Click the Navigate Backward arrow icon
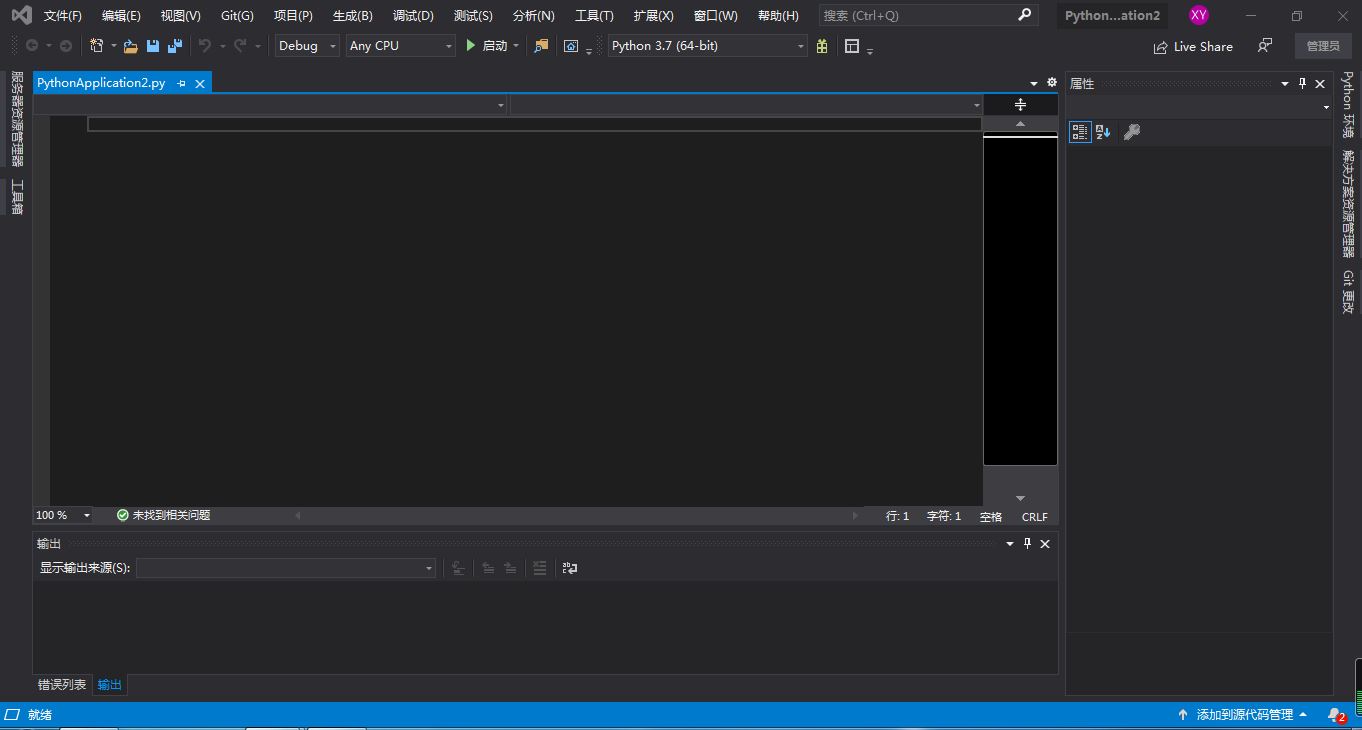This screenshot has height=730, width=1362. 32,45
